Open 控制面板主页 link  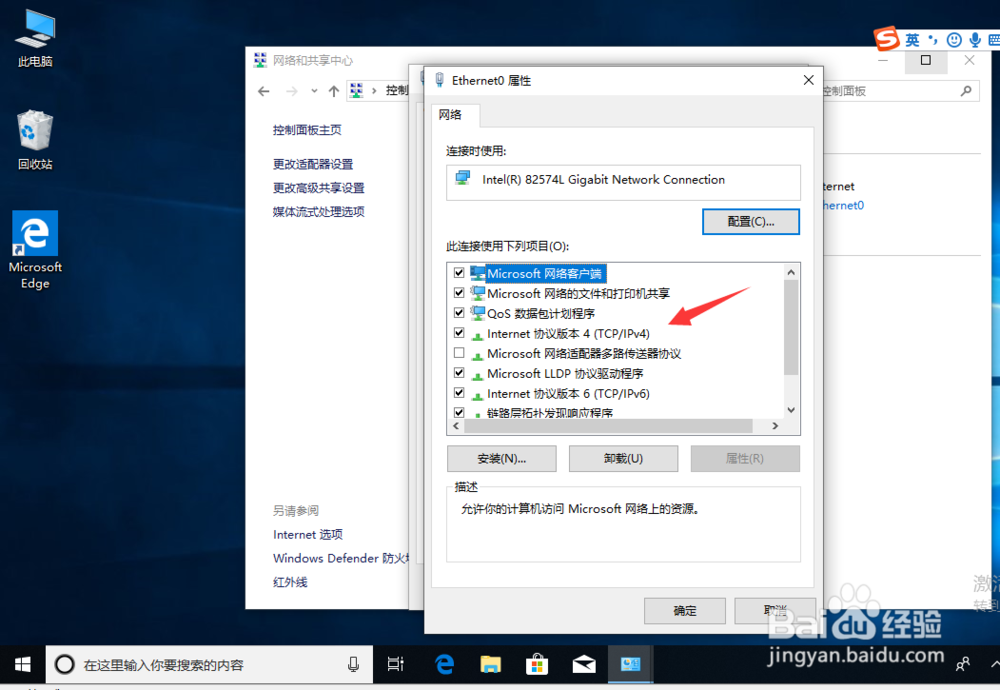pos(307,130)
